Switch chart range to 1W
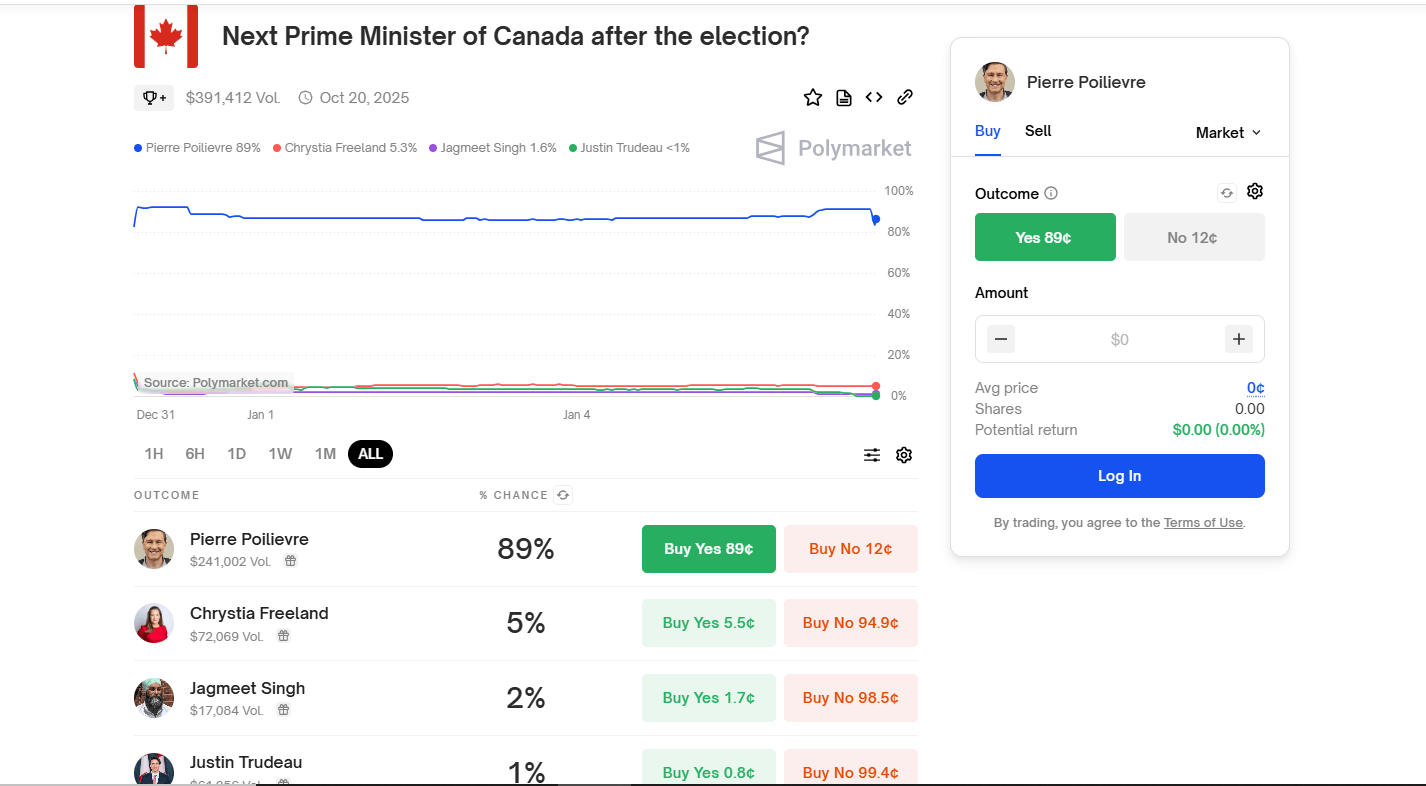The height and width of the screenshot is (786, 1426). click(x=280, y=454)
